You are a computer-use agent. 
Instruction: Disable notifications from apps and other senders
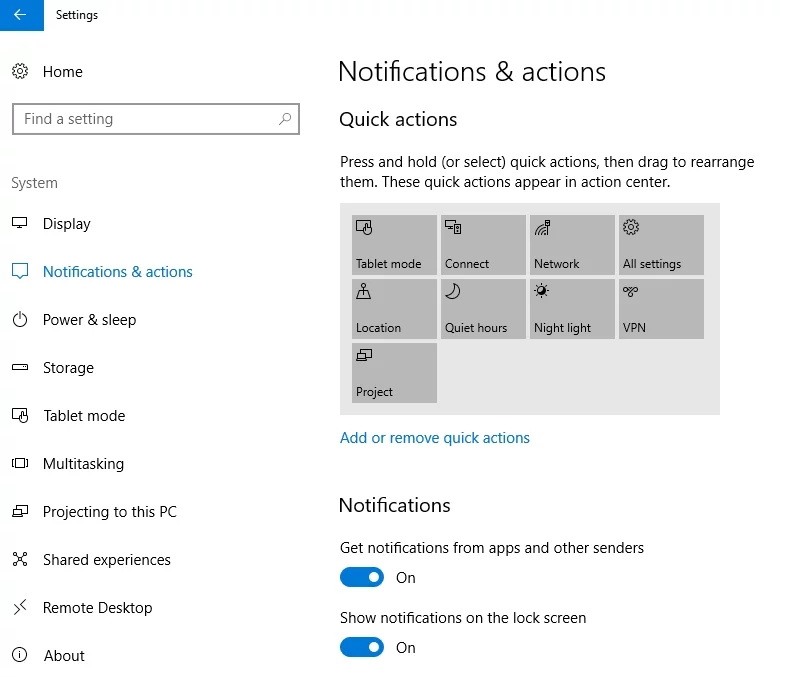362,578
